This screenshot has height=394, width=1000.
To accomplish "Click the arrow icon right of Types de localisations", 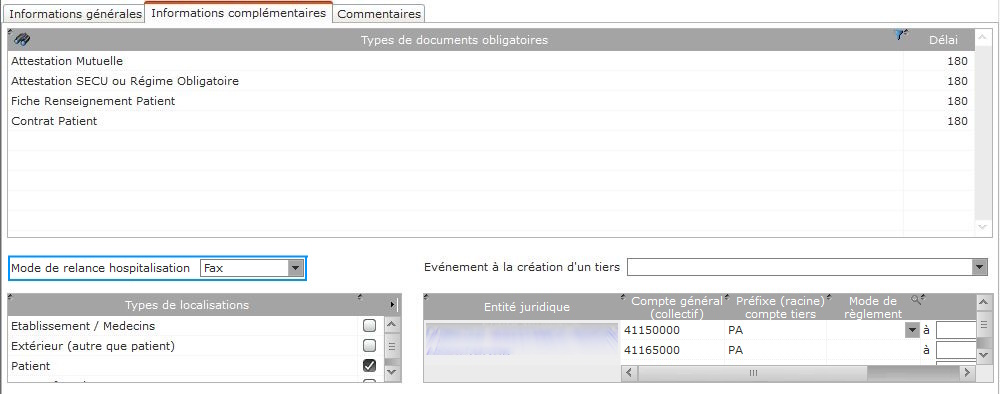I will point(393,305).
